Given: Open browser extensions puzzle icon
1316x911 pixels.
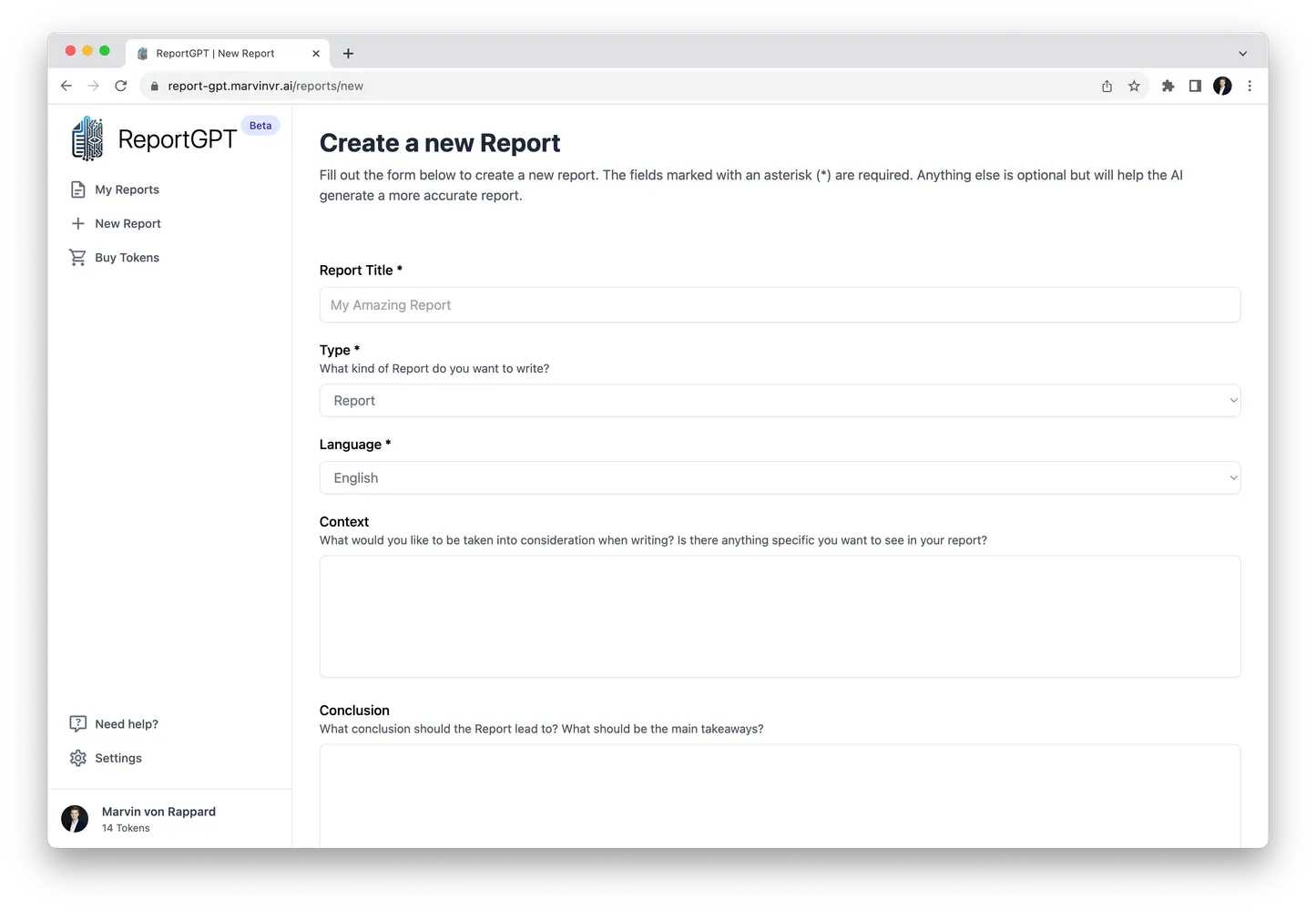Looking at the screenshot, I should click(x=1168, y=86).
